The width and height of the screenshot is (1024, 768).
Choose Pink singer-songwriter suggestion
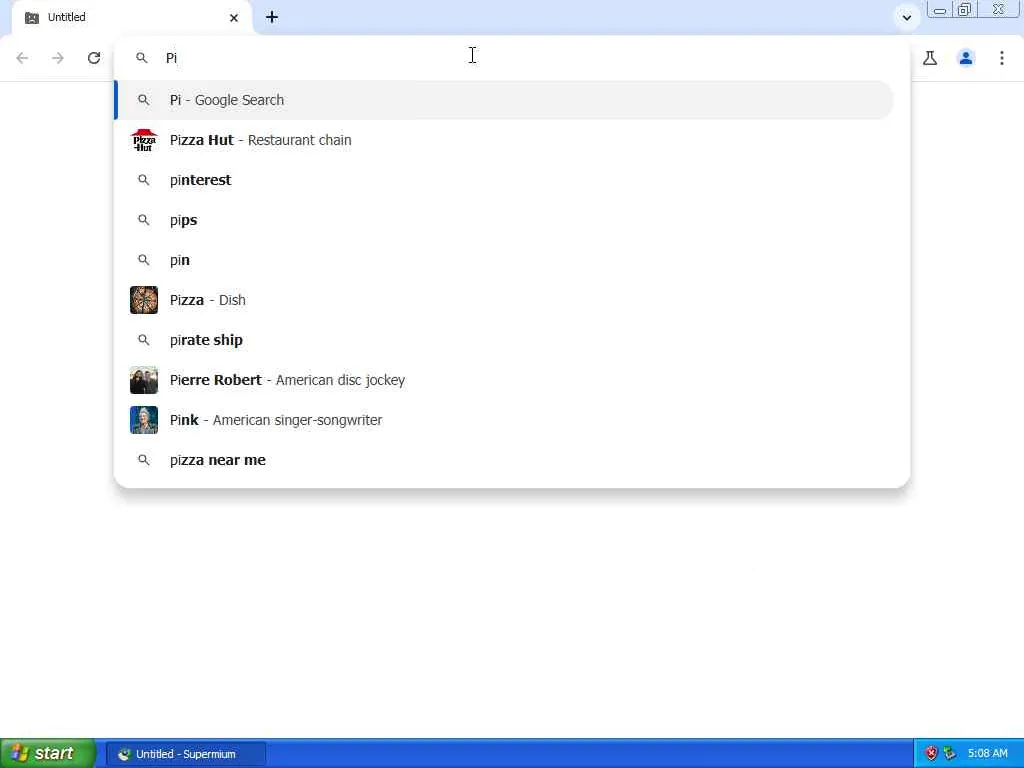coord(504,420)
